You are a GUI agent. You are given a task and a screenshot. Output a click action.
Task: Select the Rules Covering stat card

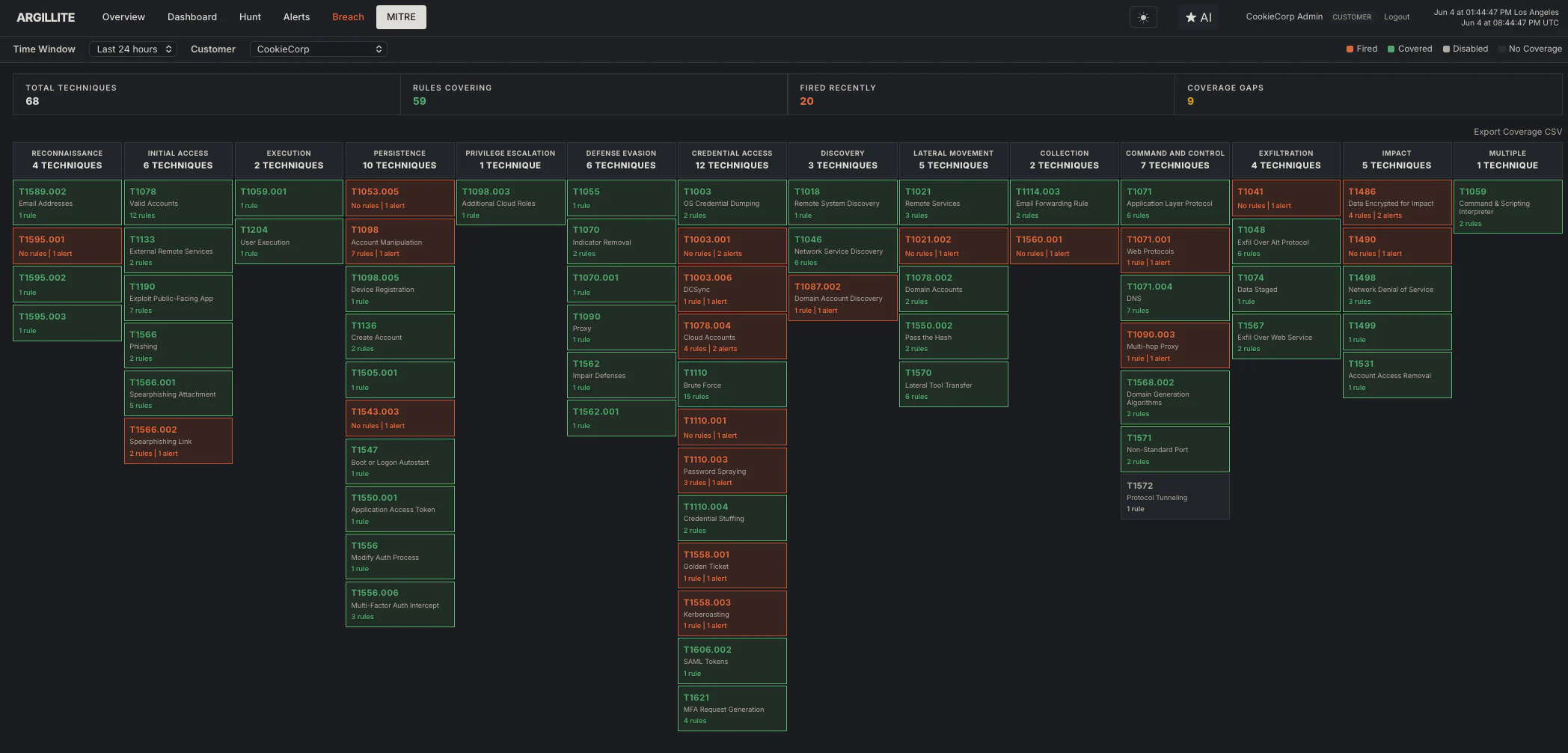coord(594,94)
